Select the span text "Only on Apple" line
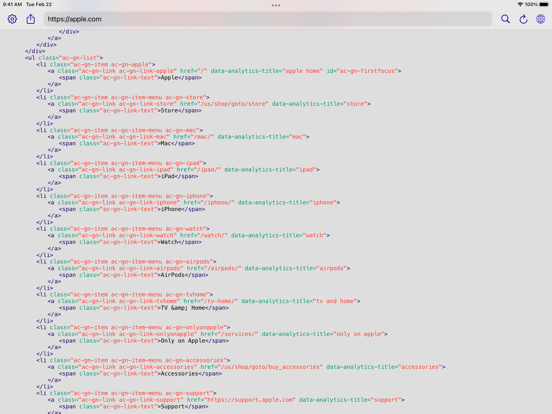Image resolution: width=552 pixels, height=414 pixels. [x=144, y=341]
